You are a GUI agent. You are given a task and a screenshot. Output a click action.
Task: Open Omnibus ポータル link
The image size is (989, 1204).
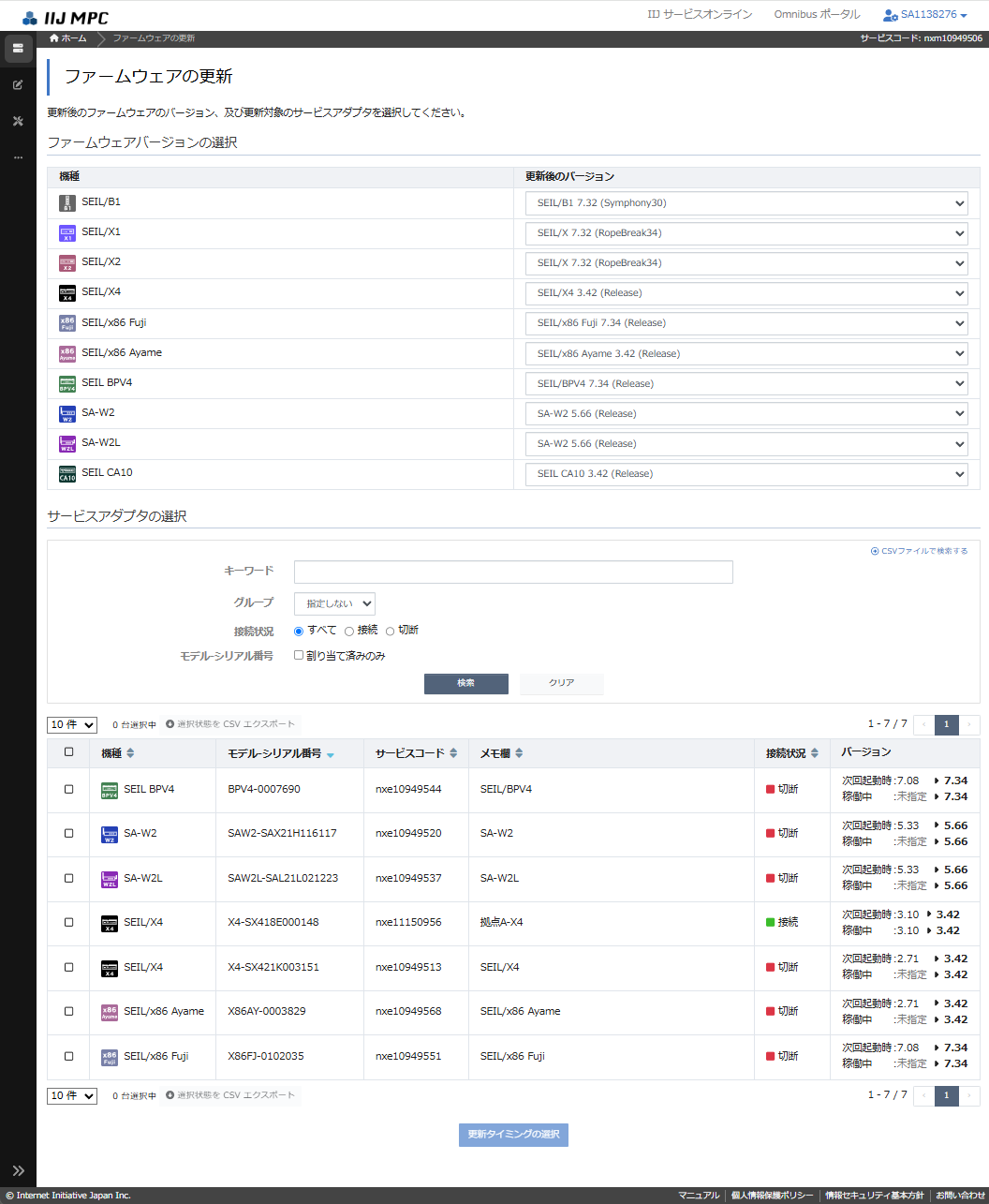tap(817, 14)
